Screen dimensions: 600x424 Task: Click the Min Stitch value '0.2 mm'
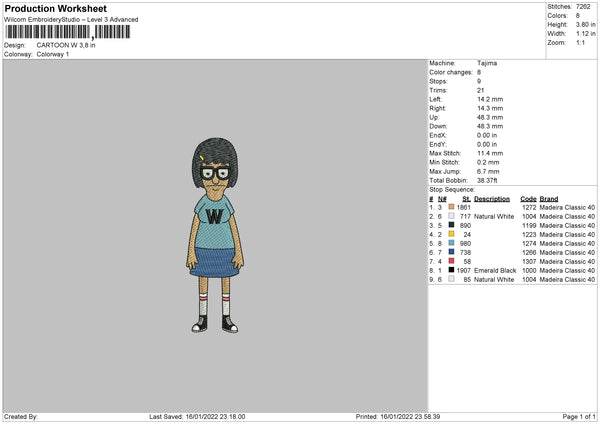point(488,162)
